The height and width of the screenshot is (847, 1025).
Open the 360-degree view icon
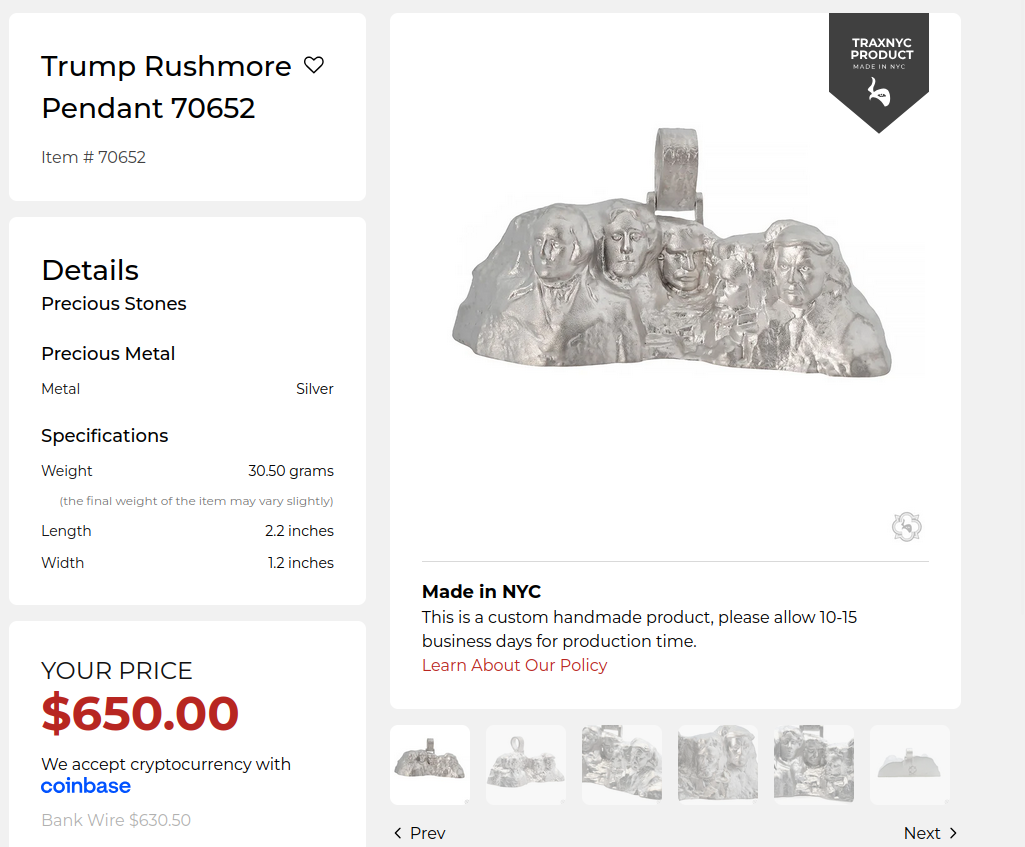coord(906,527)
